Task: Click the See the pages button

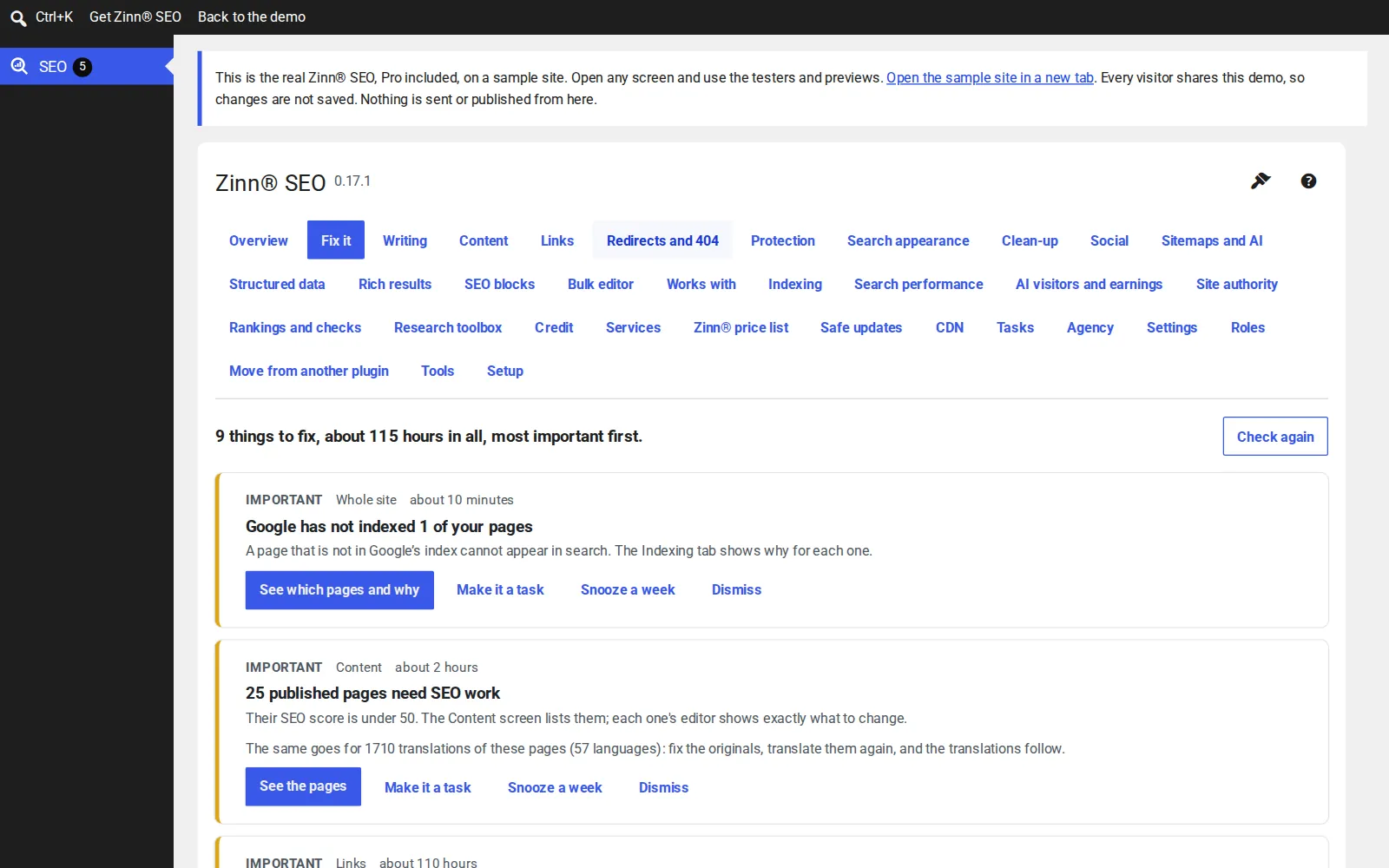Action: click(303, 786)
